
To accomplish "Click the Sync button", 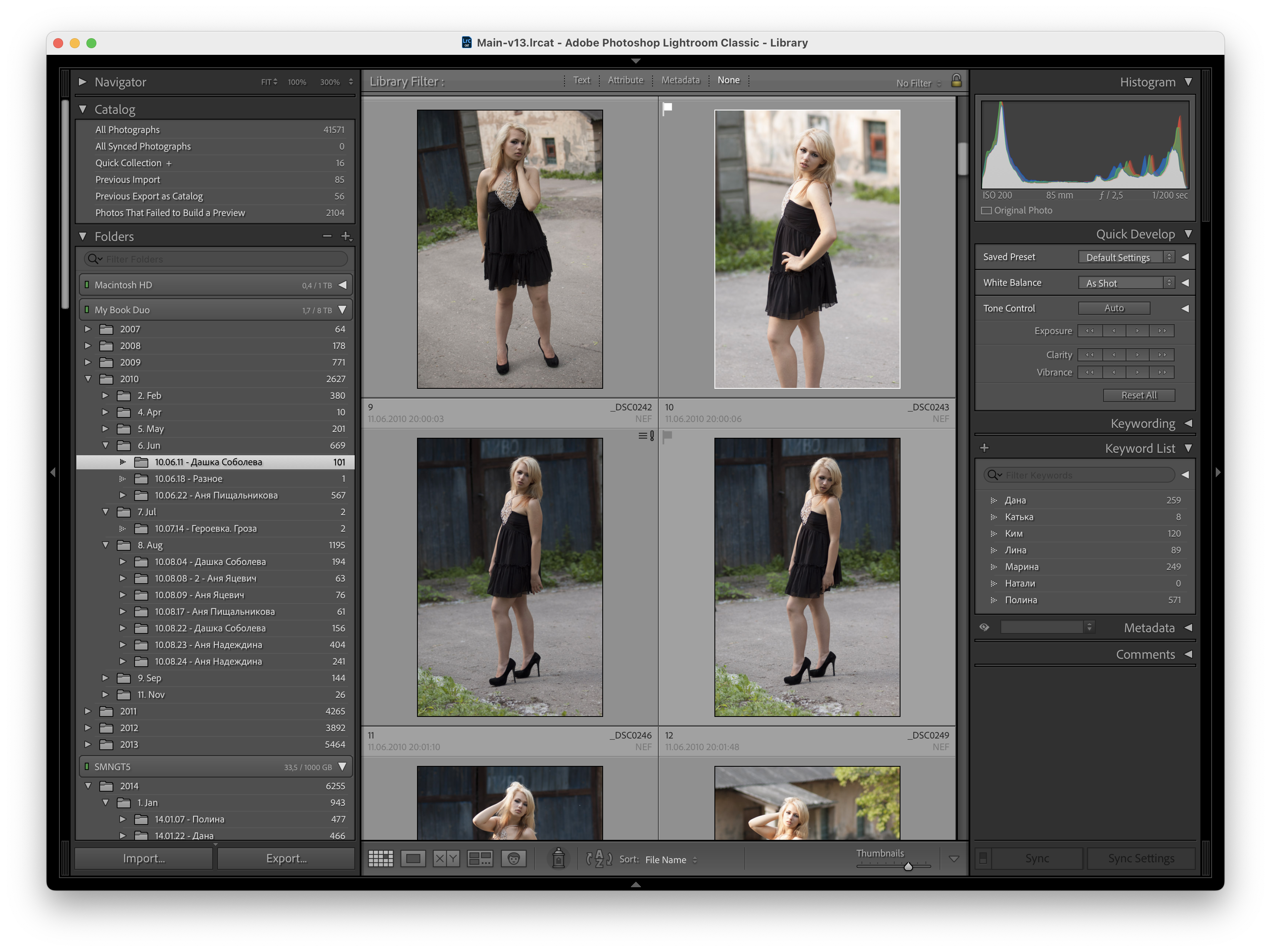I will pos(1037,859).
